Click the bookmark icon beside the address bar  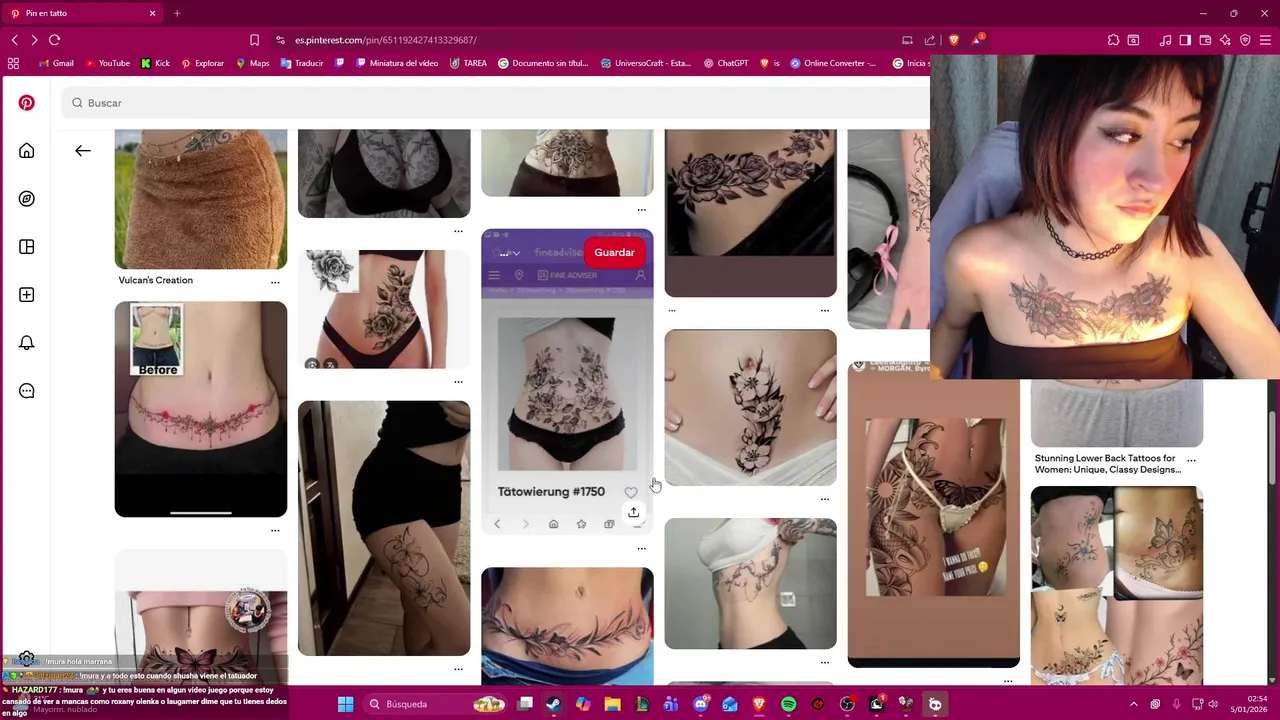coord(254,40)
